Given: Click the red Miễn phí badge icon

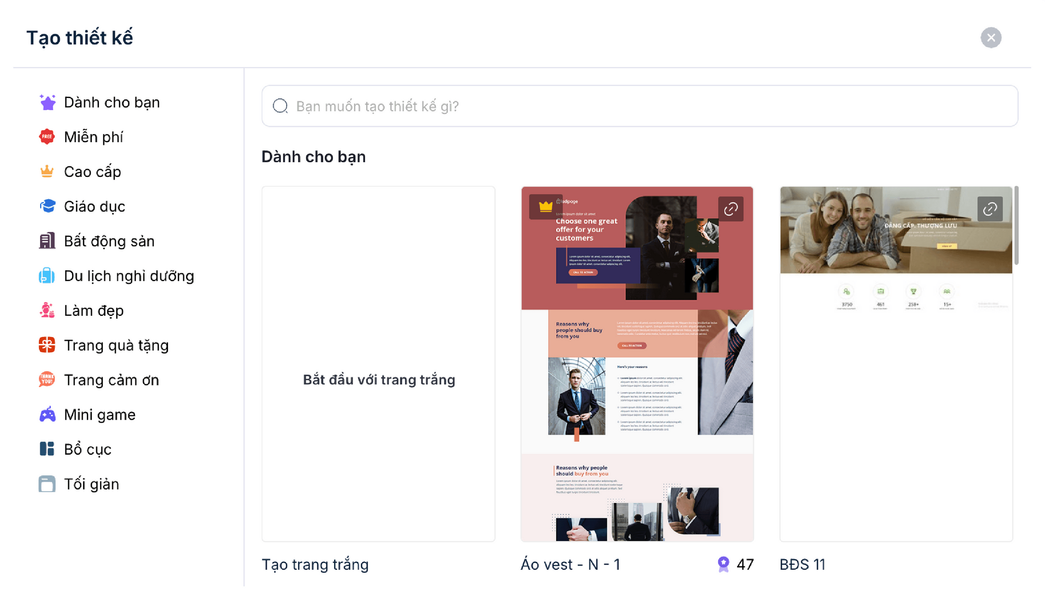Looking at the screenshot, I should coord(47,137).
